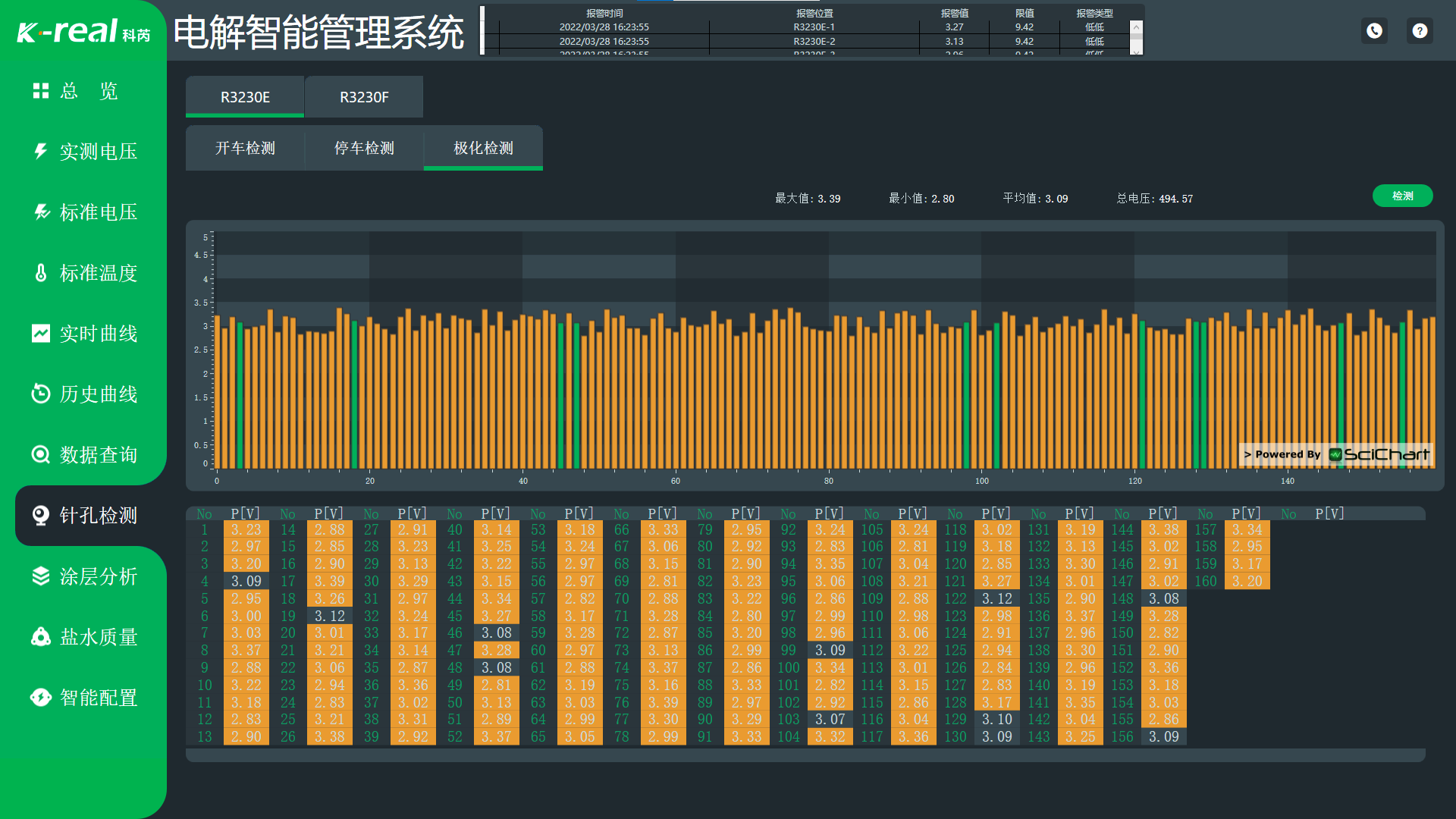Click the SciChart Powered By link

click(x=1336, y=454)
